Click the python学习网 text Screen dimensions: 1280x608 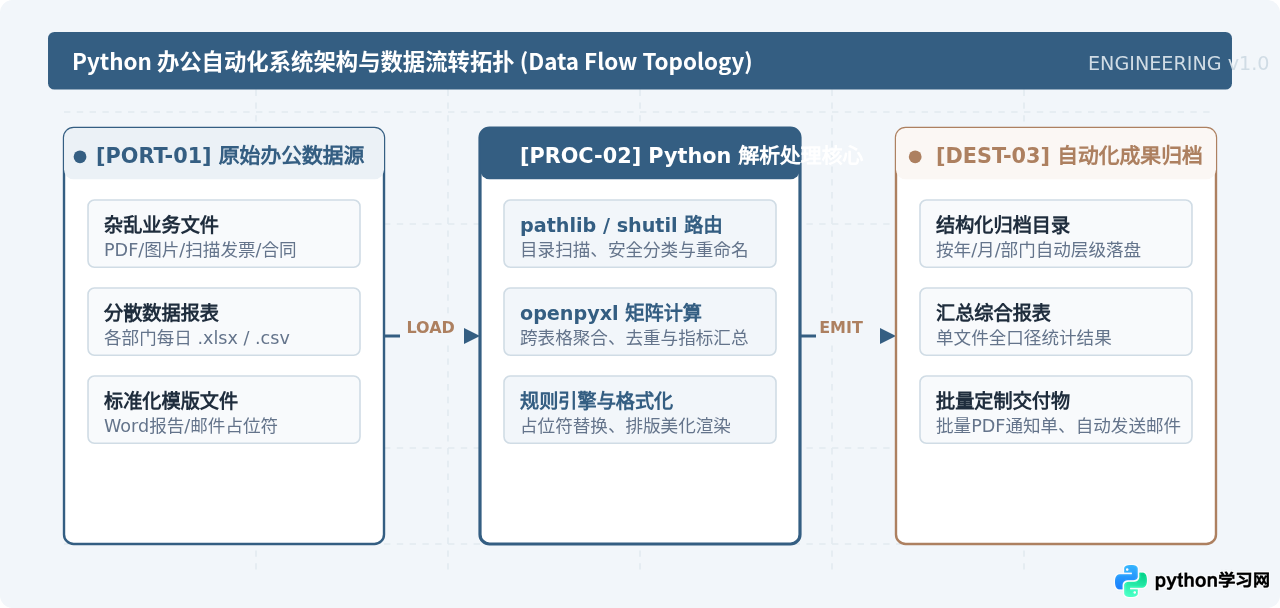[1212, 581]
